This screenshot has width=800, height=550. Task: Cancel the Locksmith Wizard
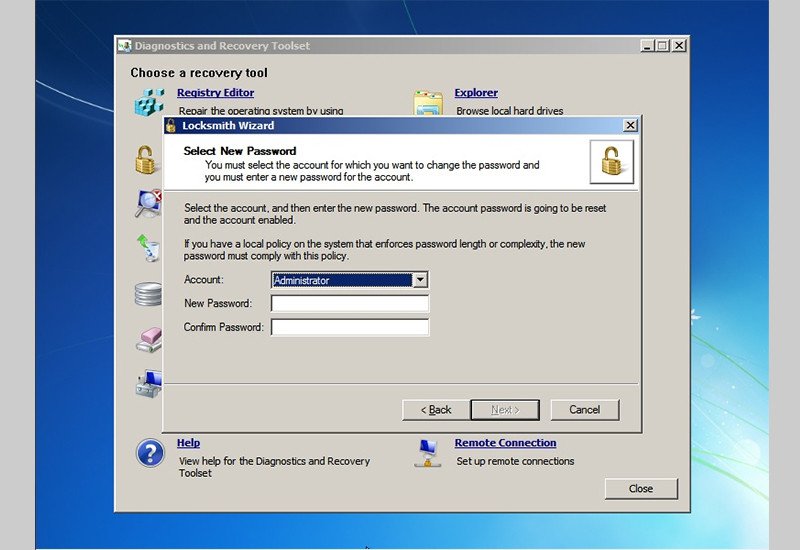coord(585,410)
